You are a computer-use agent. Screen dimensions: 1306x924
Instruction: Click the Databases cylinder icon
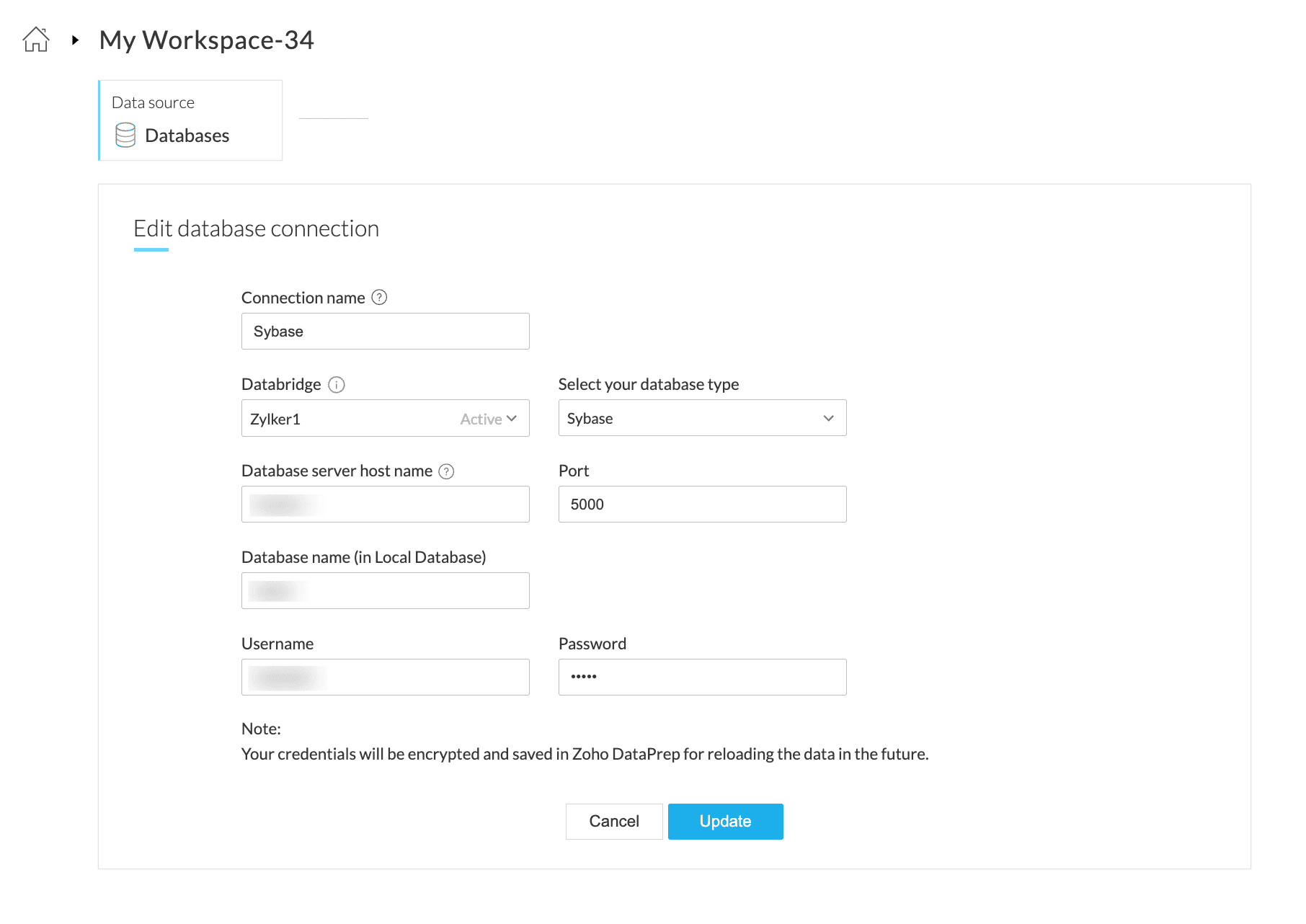125,135
